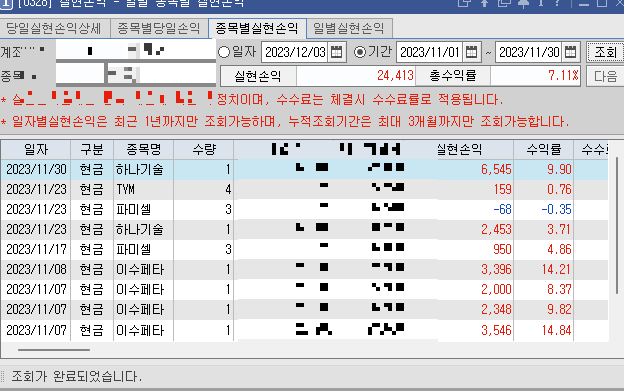
Task: Sort by the 구분 column header
Action: tap(92, 150)
